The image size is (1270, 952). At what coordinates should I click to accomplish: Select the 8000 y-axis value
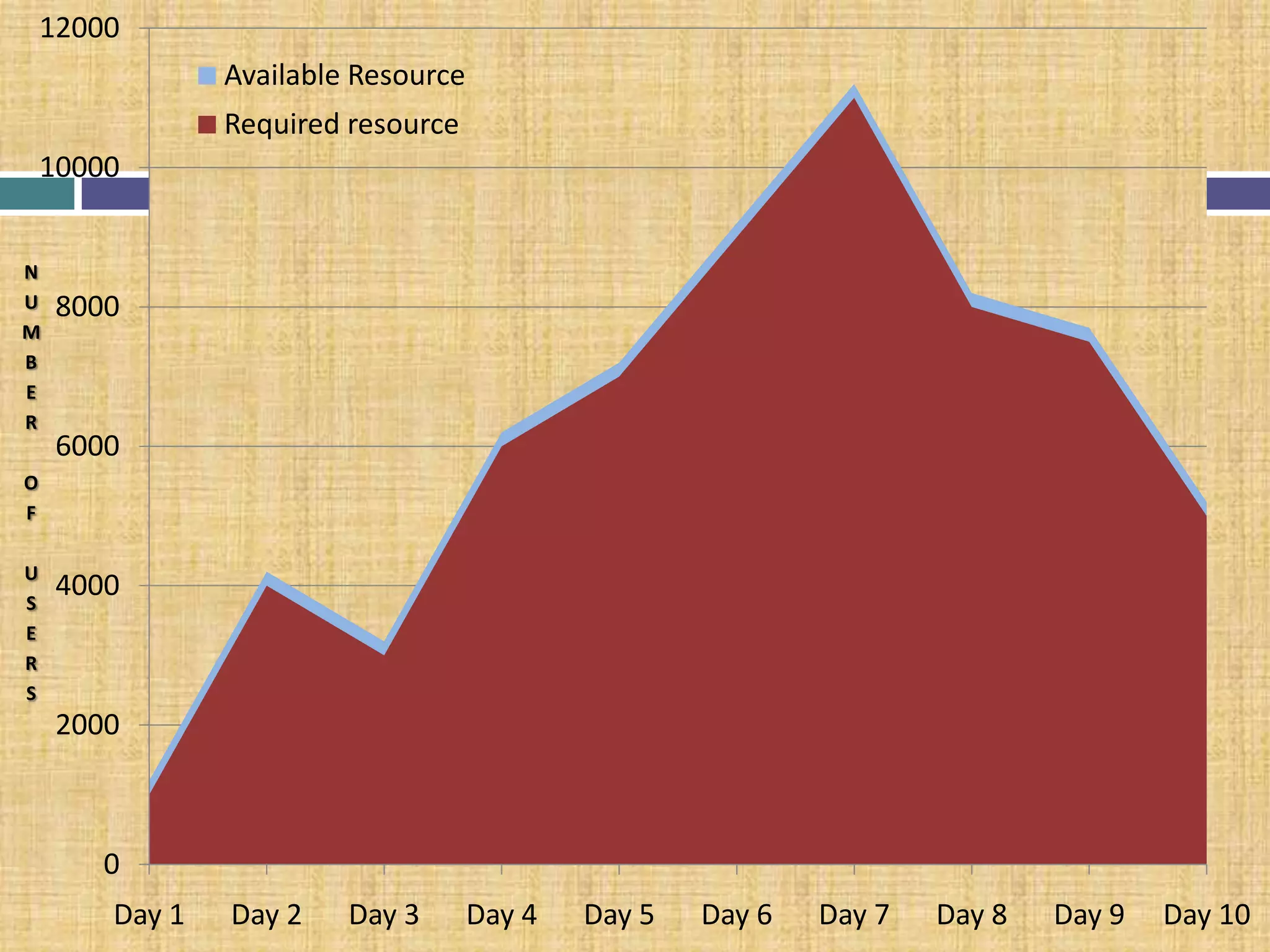pyautogui.click(x=87, y=307)
